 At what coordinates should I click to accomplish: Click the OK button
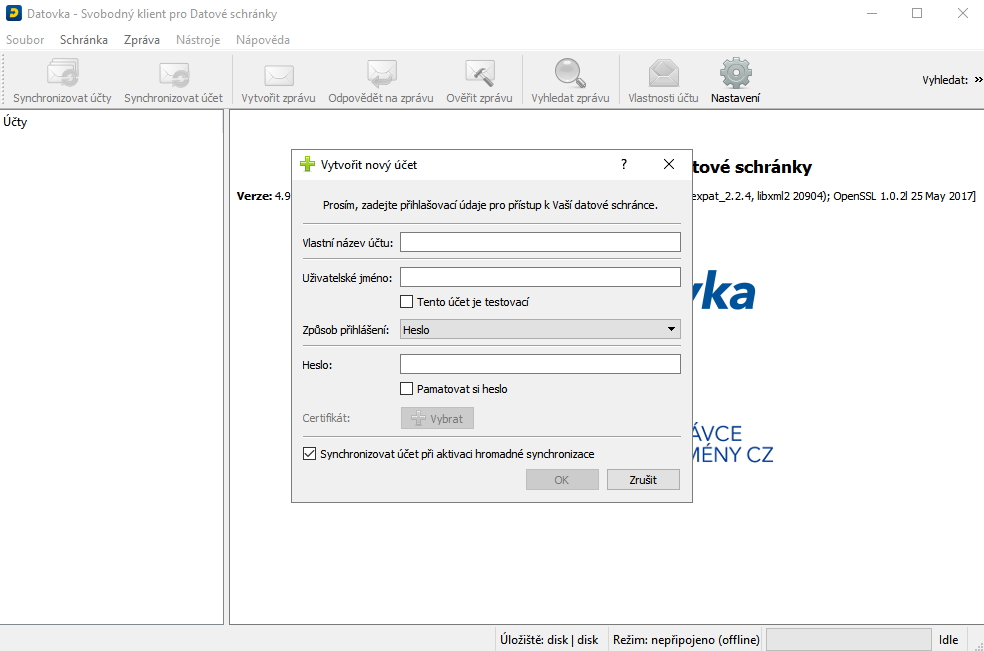click(562, 480)
